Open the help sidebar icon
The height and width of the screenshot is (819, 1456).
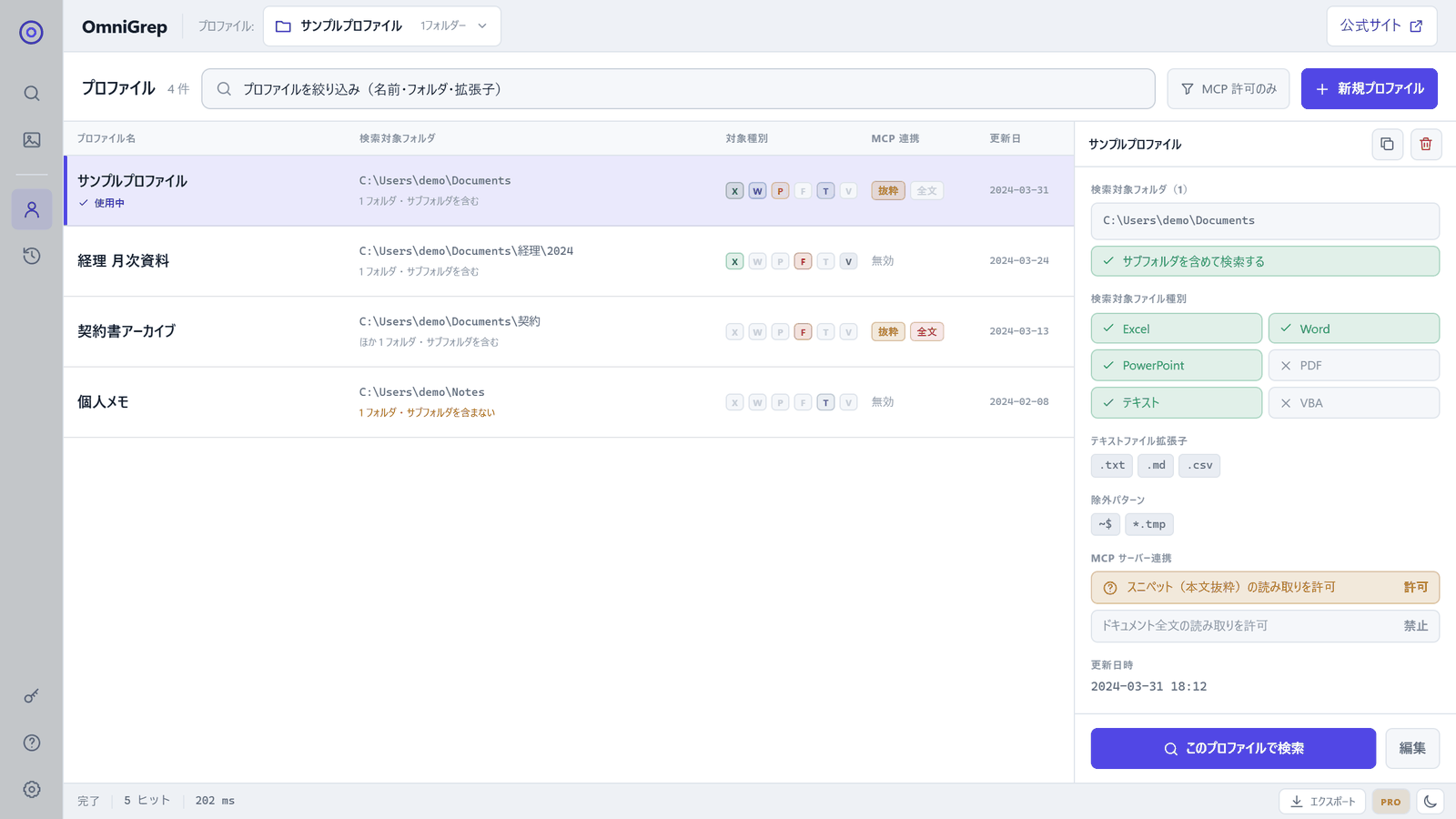click(x=32, y=743)
